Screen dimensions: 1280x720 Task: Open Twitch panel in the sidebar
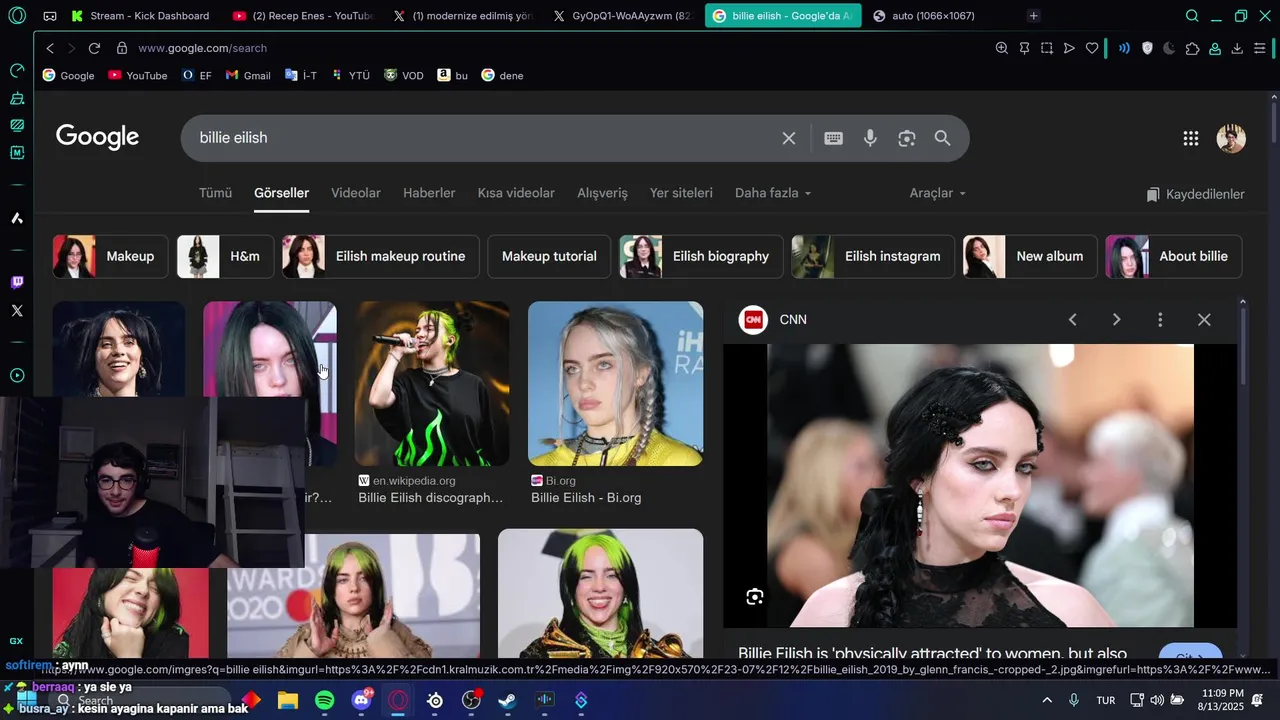point(17,283)
